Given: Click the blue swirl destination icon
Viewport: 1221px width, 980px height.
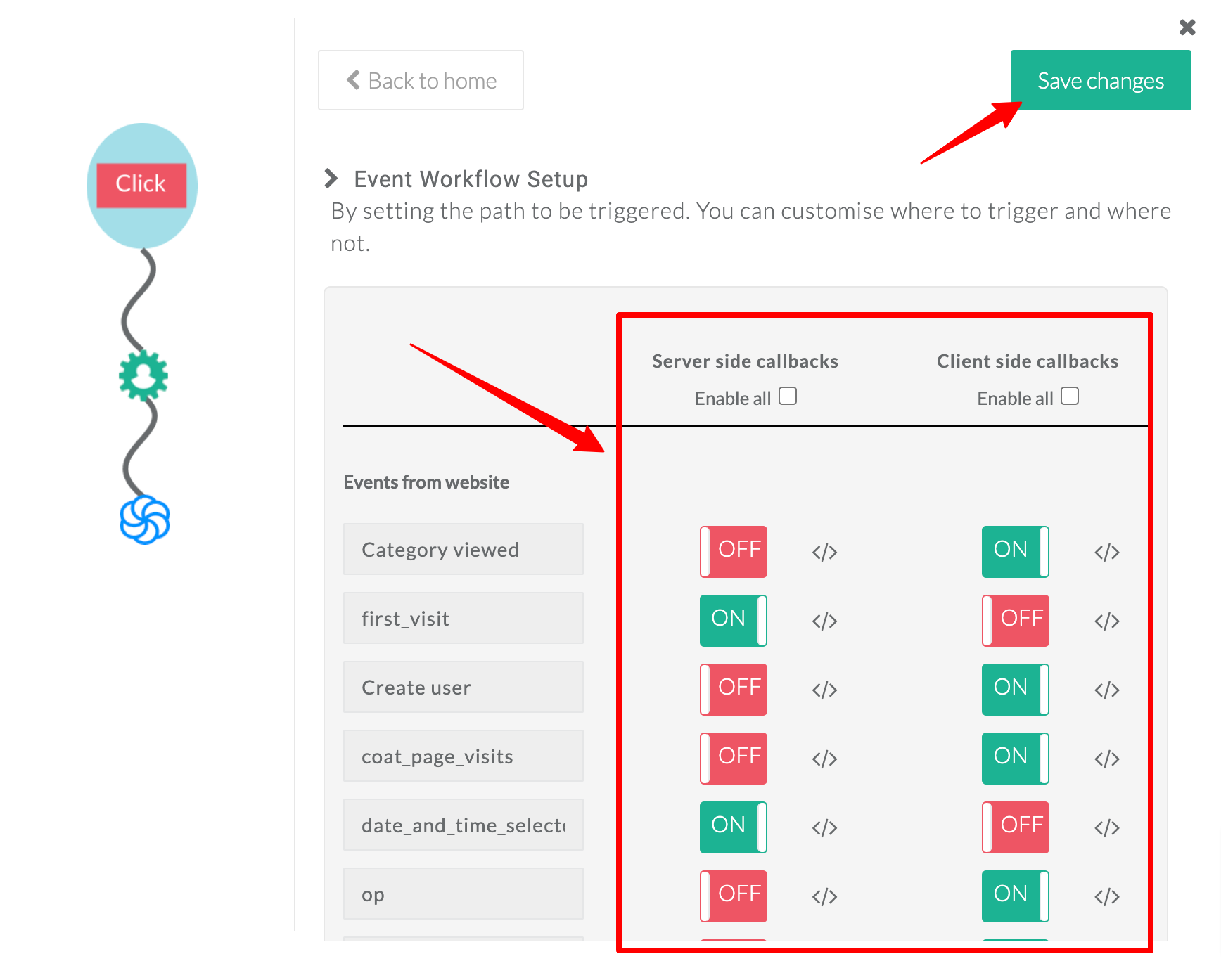Looking at the screenshot, I should (x=144, y=520).
